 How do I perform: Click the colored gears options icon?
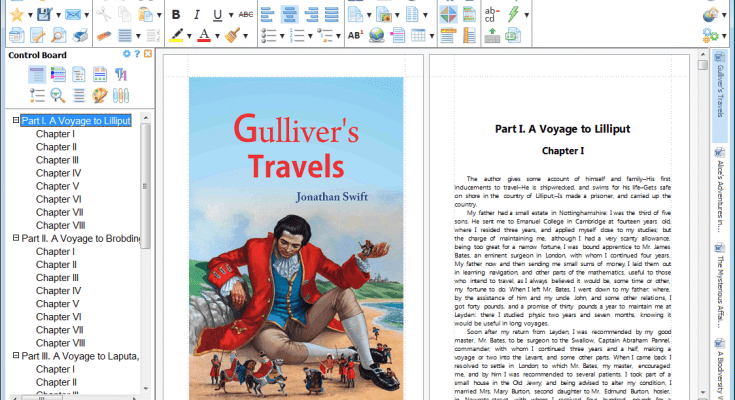[x=711, y=36]
